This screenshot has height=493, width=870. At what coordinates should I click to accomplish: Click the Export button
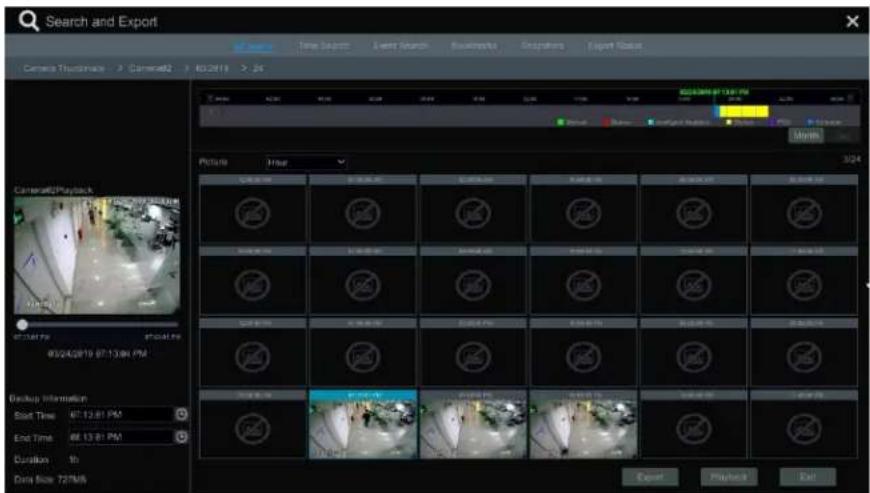(650, 477)
